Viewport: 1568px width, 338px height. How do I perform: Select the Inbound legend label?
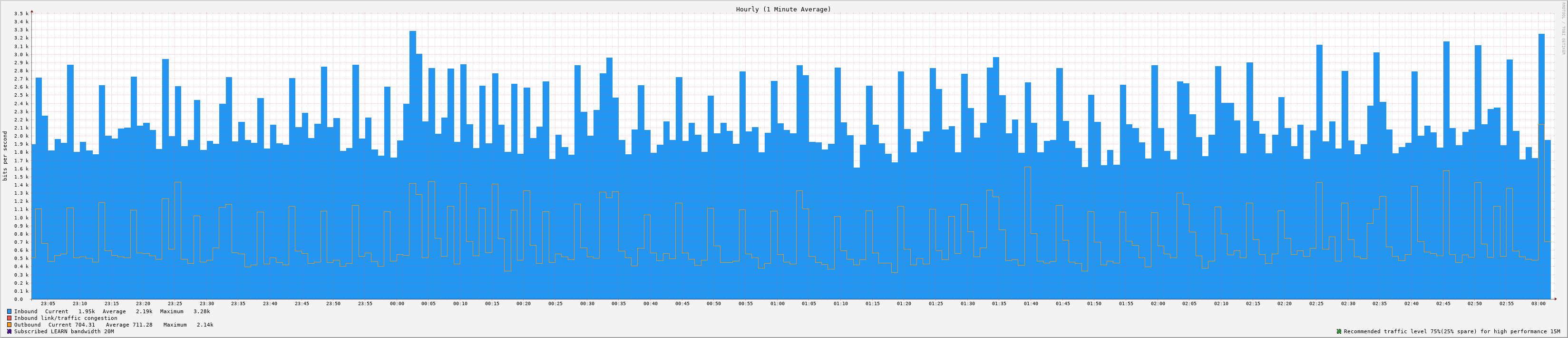click(x=26, y=311)
